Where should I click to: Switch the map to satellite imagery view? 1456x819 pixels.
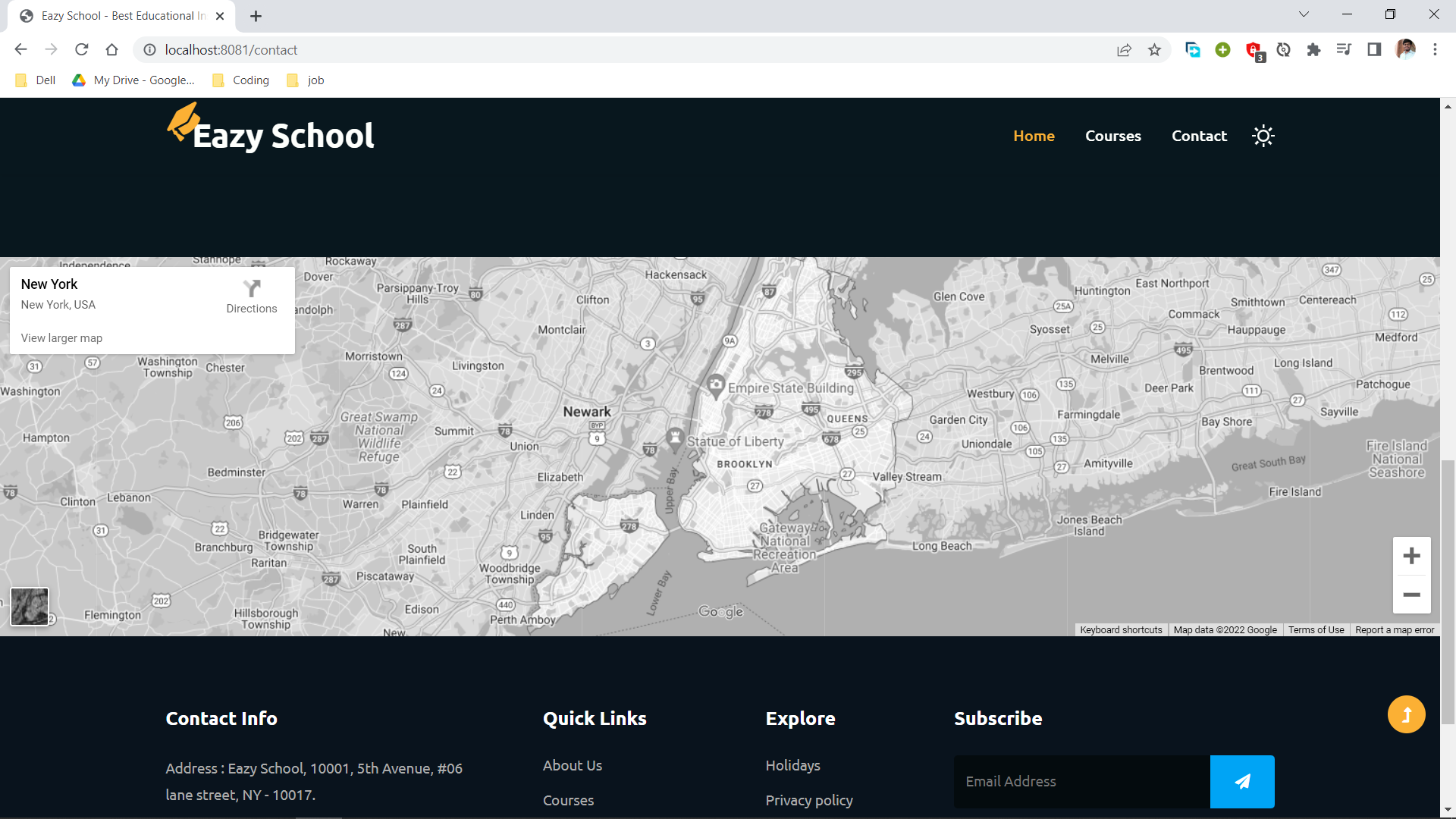29,607
